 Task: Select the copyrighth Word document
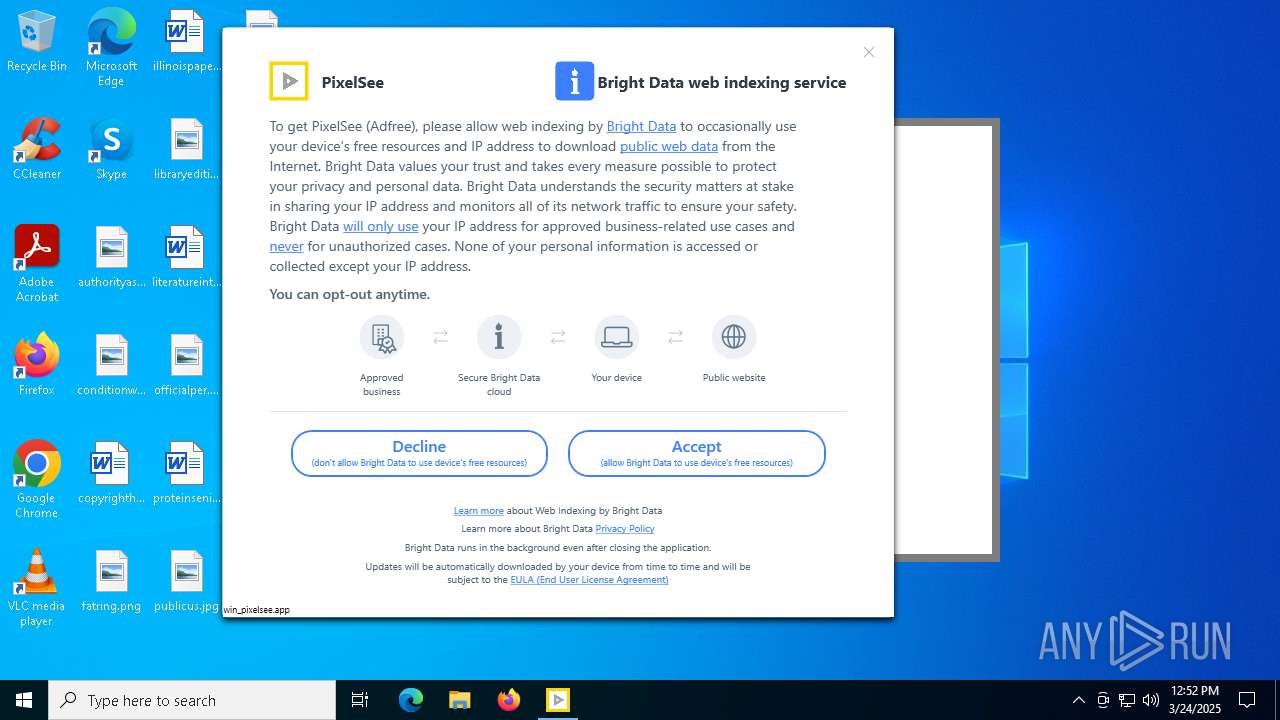coord(111,473)
